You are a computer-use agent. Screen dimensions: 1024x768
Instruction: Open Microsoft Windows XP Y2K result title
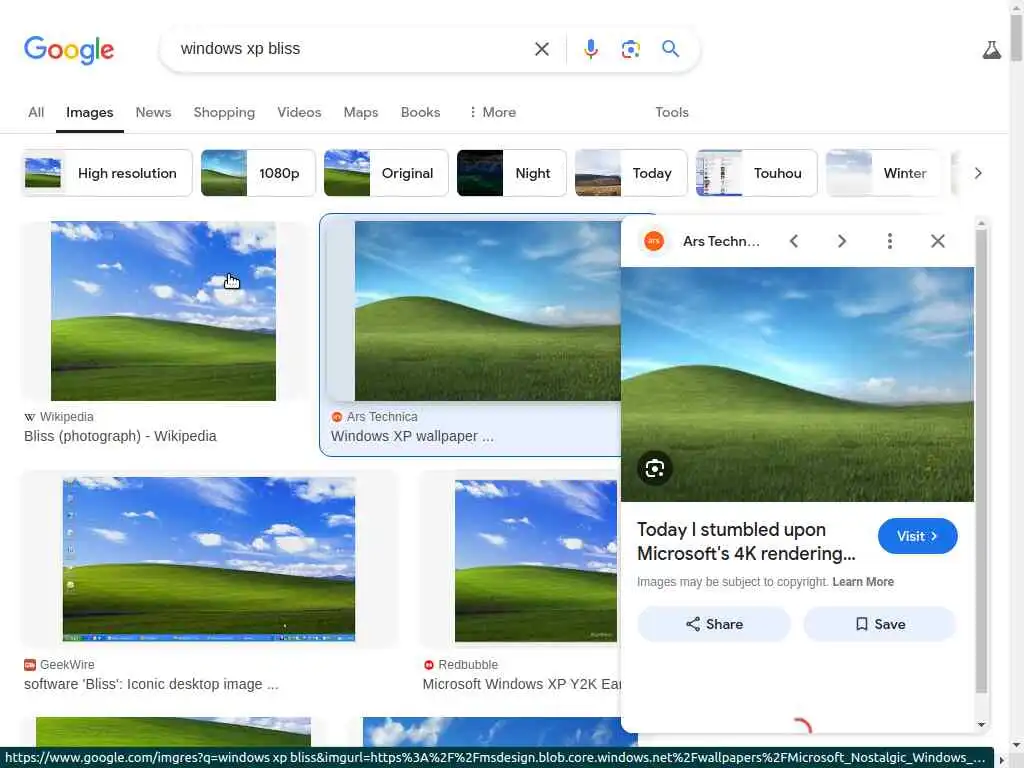click(521, 684)
